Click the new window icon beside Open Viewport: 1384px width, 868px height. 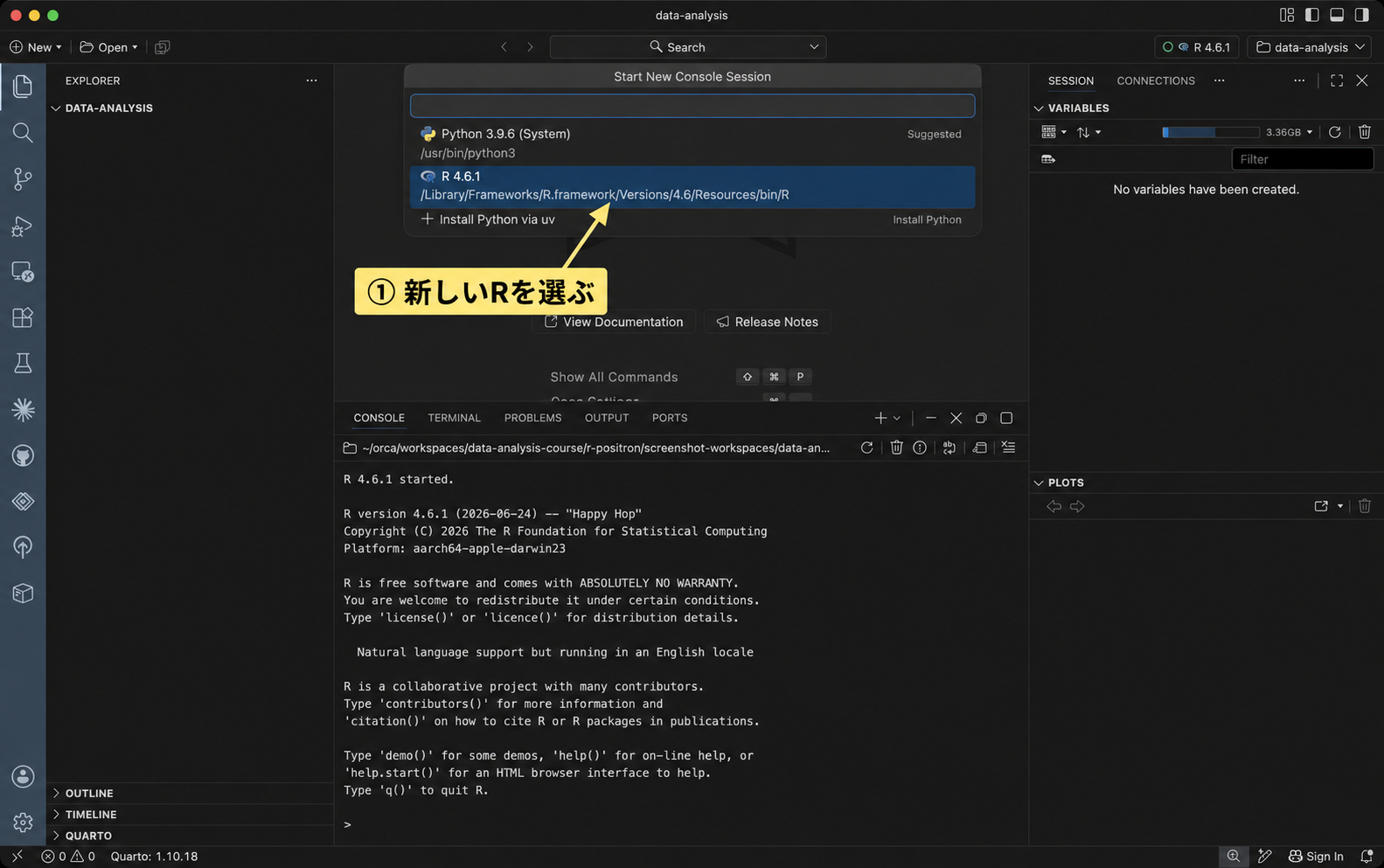point(162,47)
